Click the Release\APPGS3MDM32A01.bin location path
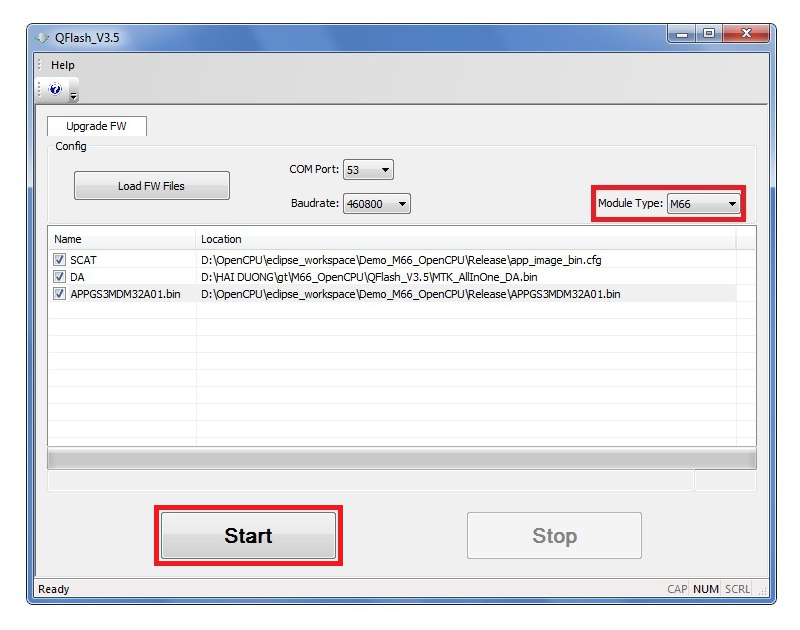Image resolution: width=800 pixels, height=630 pixels. 411,294
